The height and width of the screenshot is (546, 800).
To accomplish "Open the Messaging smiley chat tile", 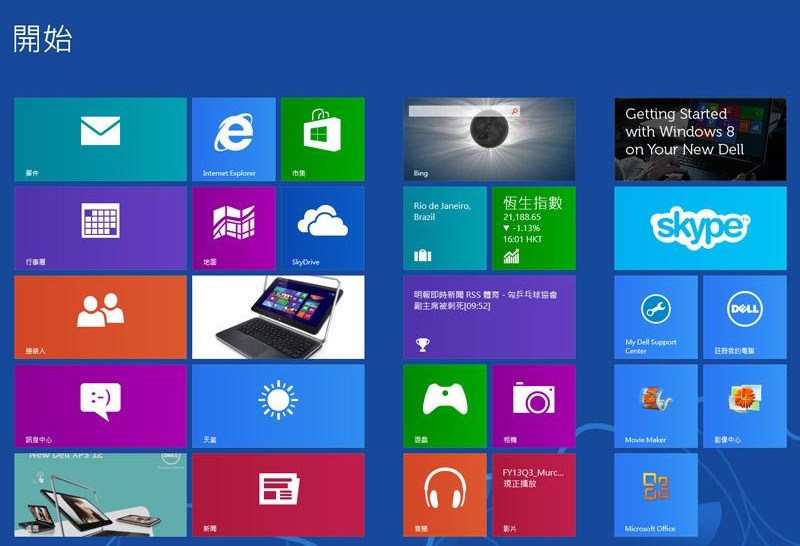I will pyautogui.click(x=100, y=405).
